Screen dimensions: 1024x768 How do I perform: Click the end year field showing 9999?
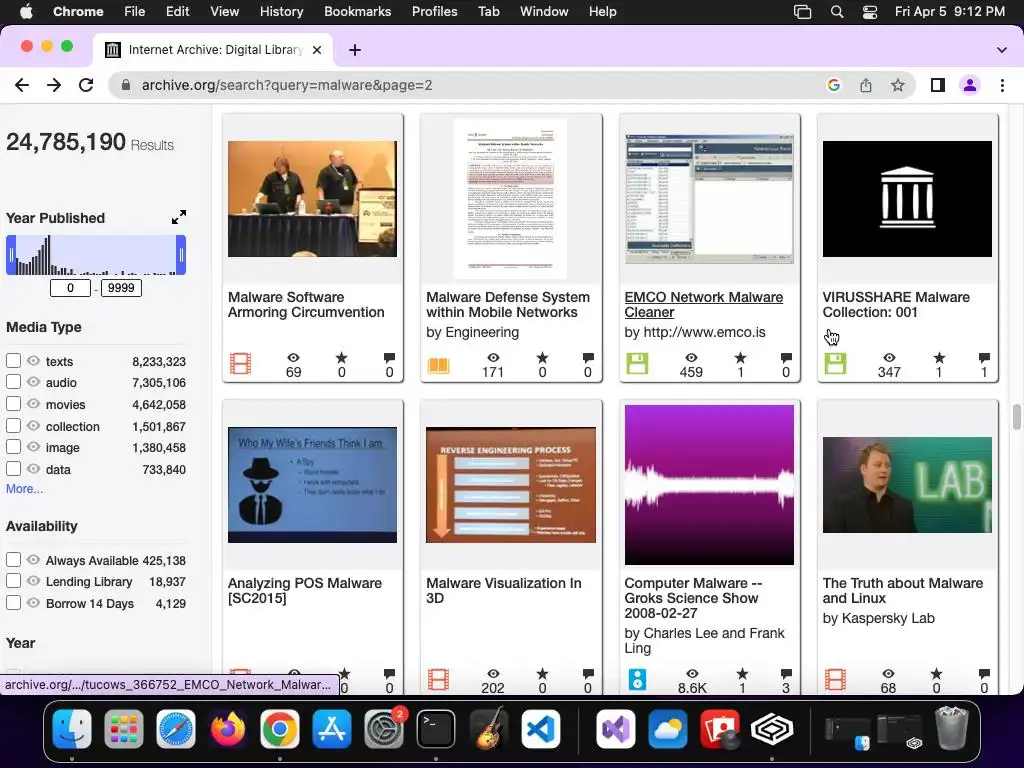tap(121, 288)
